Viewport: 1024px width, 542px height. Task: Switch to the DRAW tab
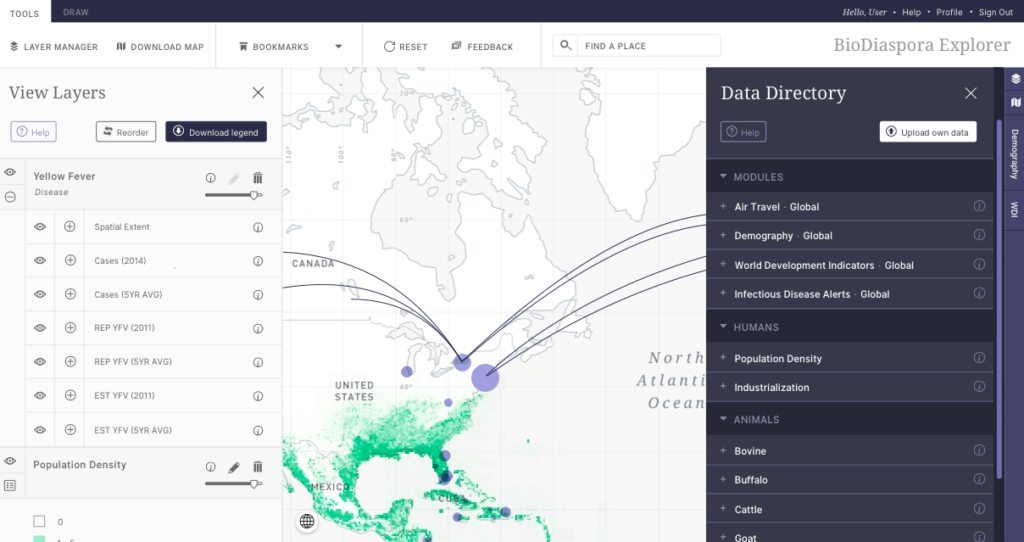pos(75,12)
